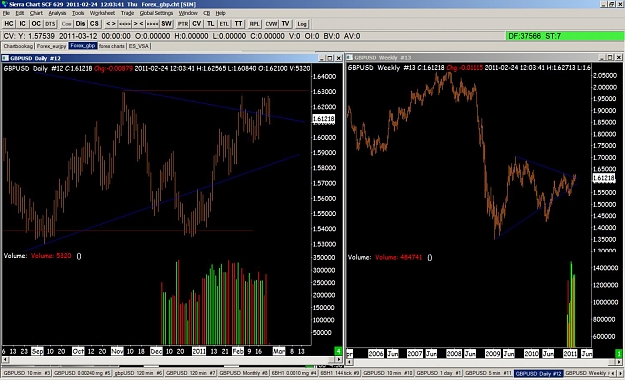Viewport: 625px width, 380px height.
Task: Open the 6BH1 144 tick #9 tab
Action: tap(340, 373)
